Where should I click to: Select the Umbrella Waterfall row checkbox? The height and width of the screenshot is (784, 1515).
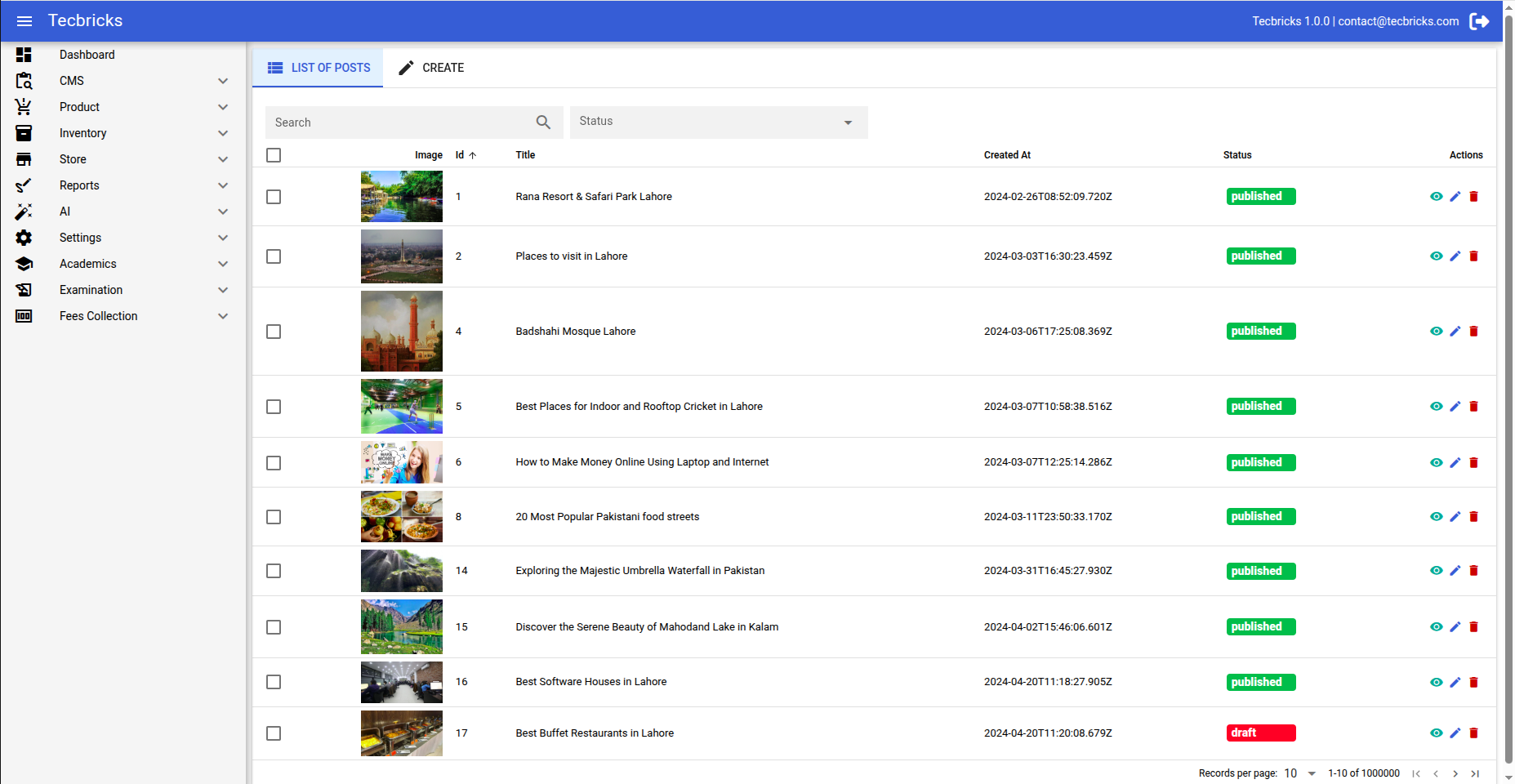coord(274,571)
